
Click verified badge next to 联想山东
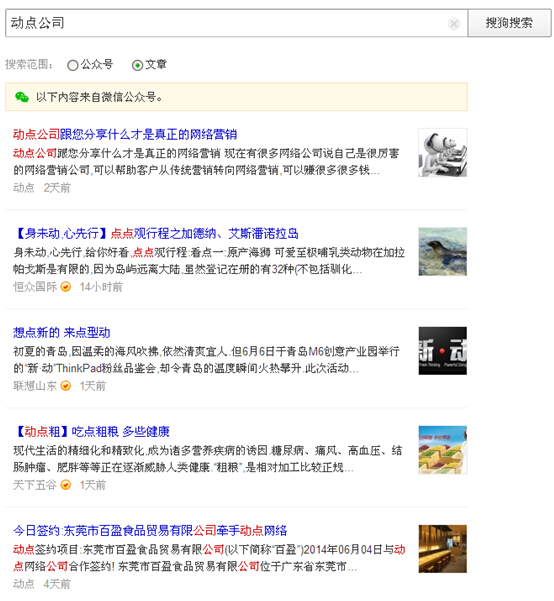66,386
